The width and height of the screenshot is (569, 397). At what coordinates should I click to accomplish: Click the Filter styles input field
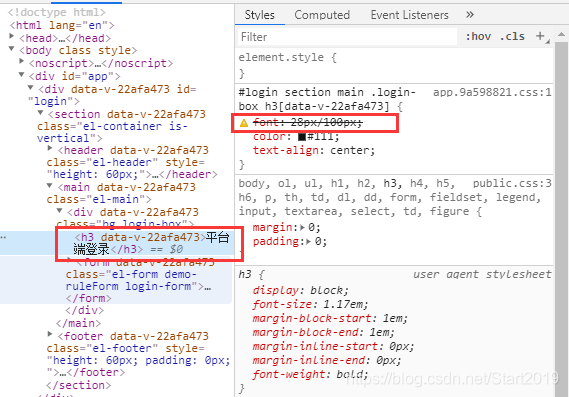pyautogui.click(x=347, y=37)
